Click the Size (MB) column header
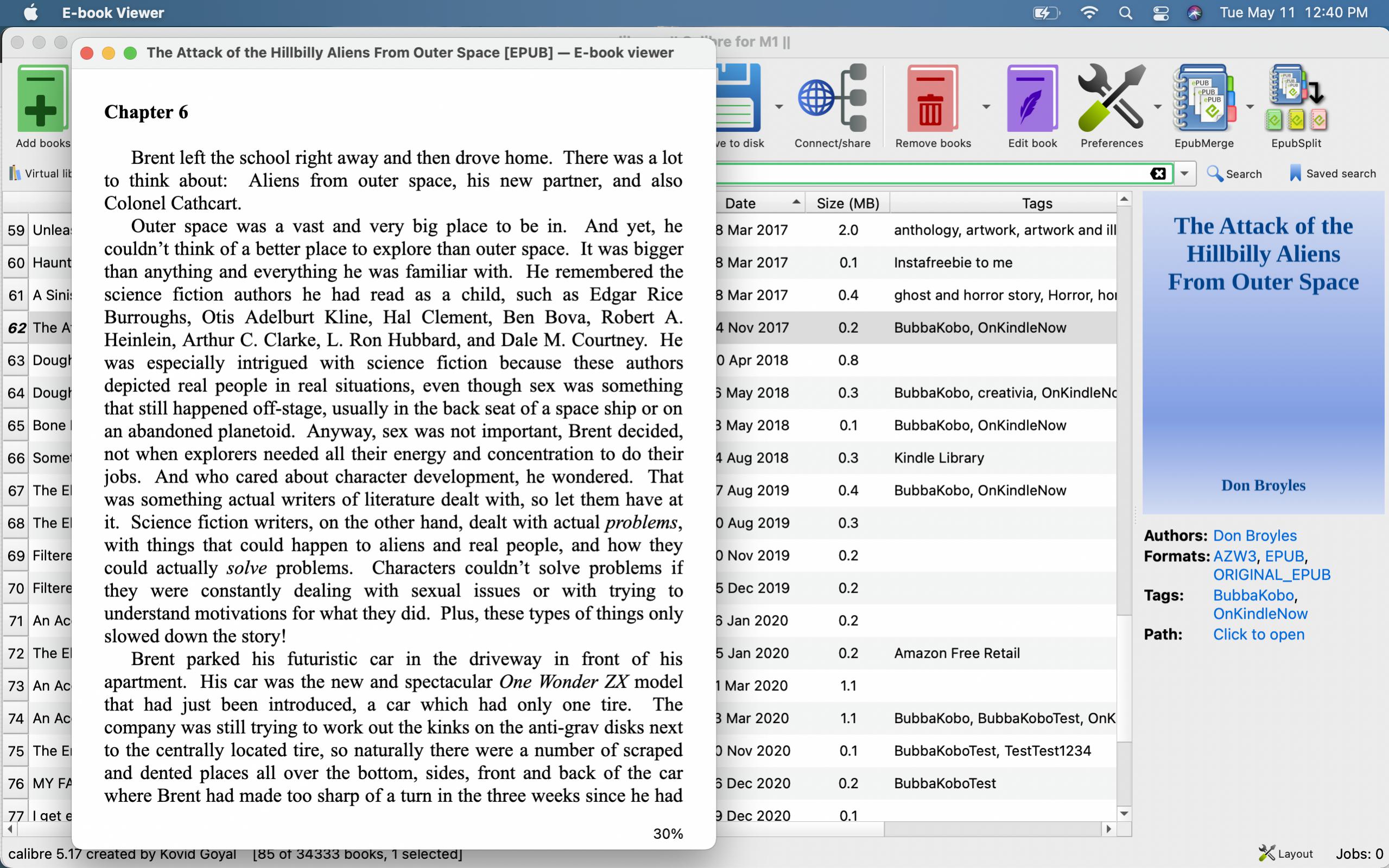The width and height of the screenshot is (1389, 868). click(848, 202)
